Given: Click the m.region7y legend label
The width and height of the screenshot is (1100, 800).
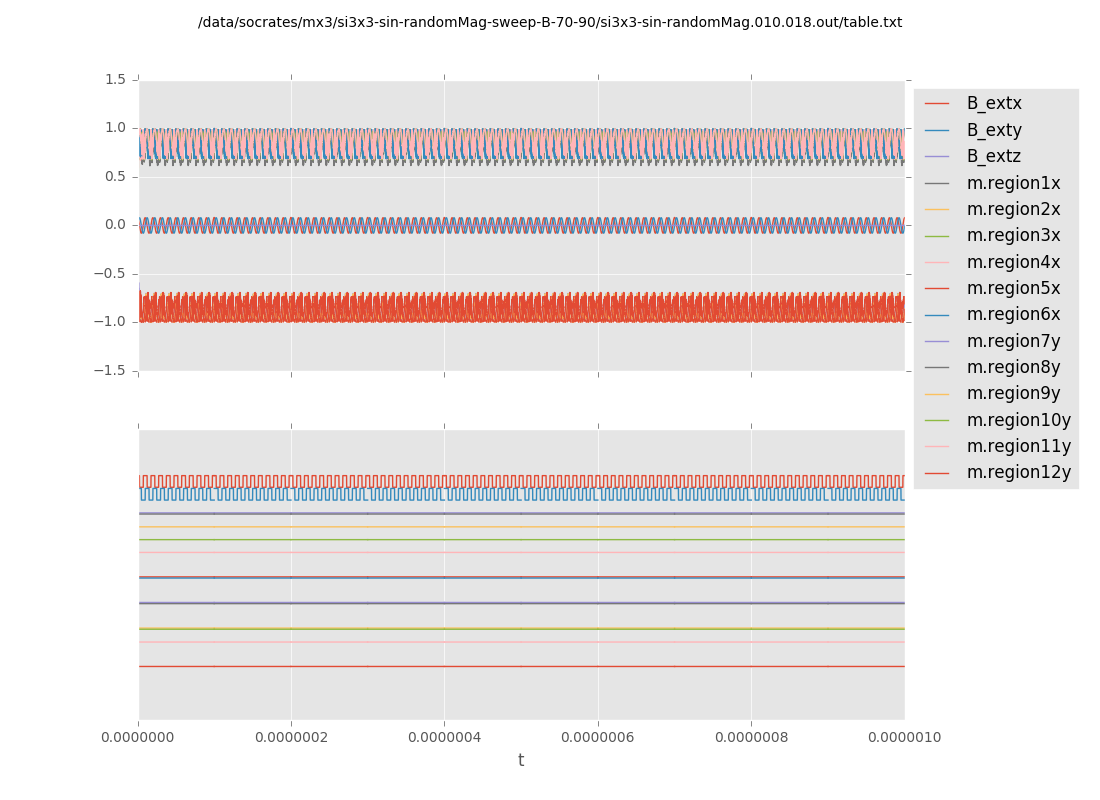Looking at the screenshot, I should click(x=1013, y=341).
